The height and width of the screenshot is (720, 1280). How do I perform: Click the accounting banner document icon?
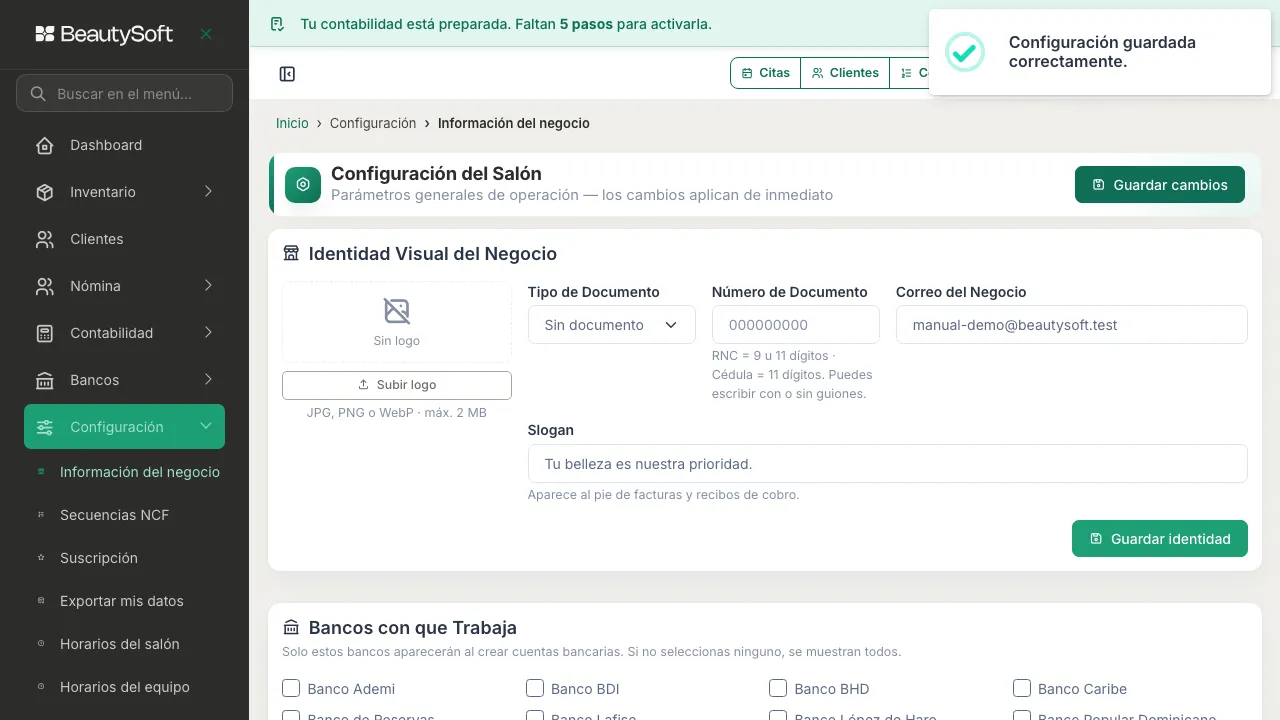point(278,24)
